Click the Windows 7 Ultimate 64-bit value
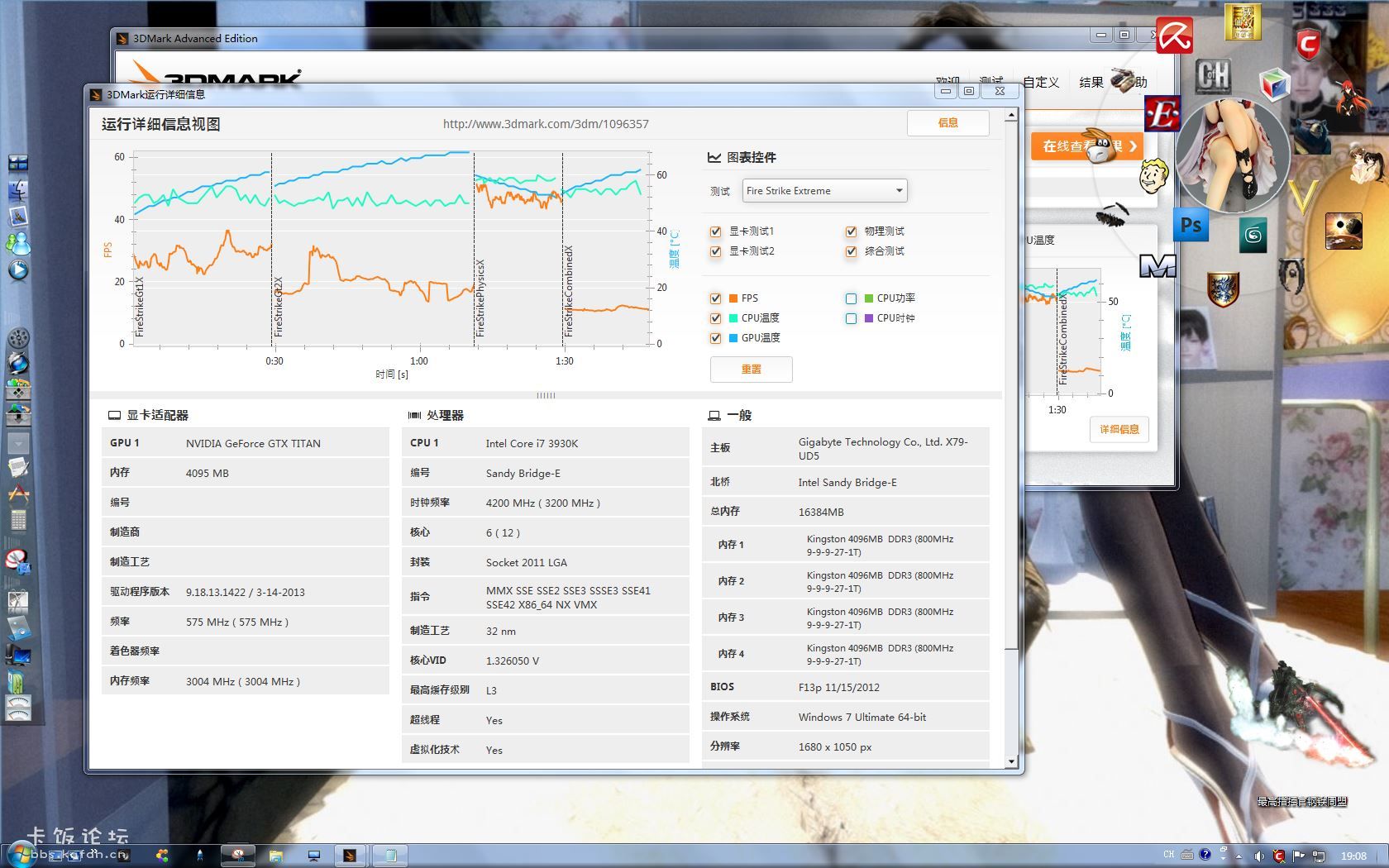This screenshot has width=1389, height=868. (x=862, y=718)
